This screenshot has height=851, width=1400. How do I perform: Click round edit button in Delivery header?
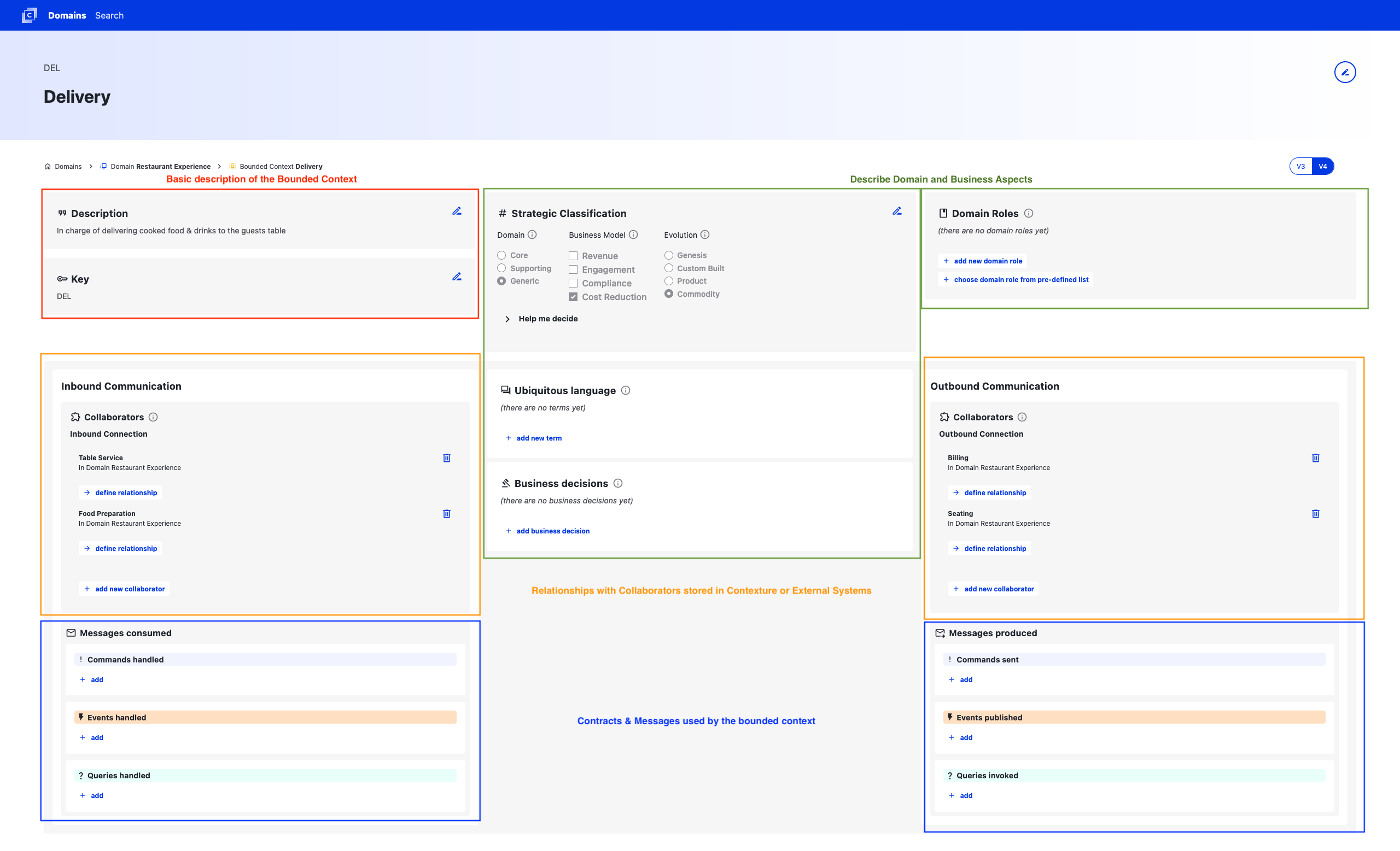tap(1344, 72)
